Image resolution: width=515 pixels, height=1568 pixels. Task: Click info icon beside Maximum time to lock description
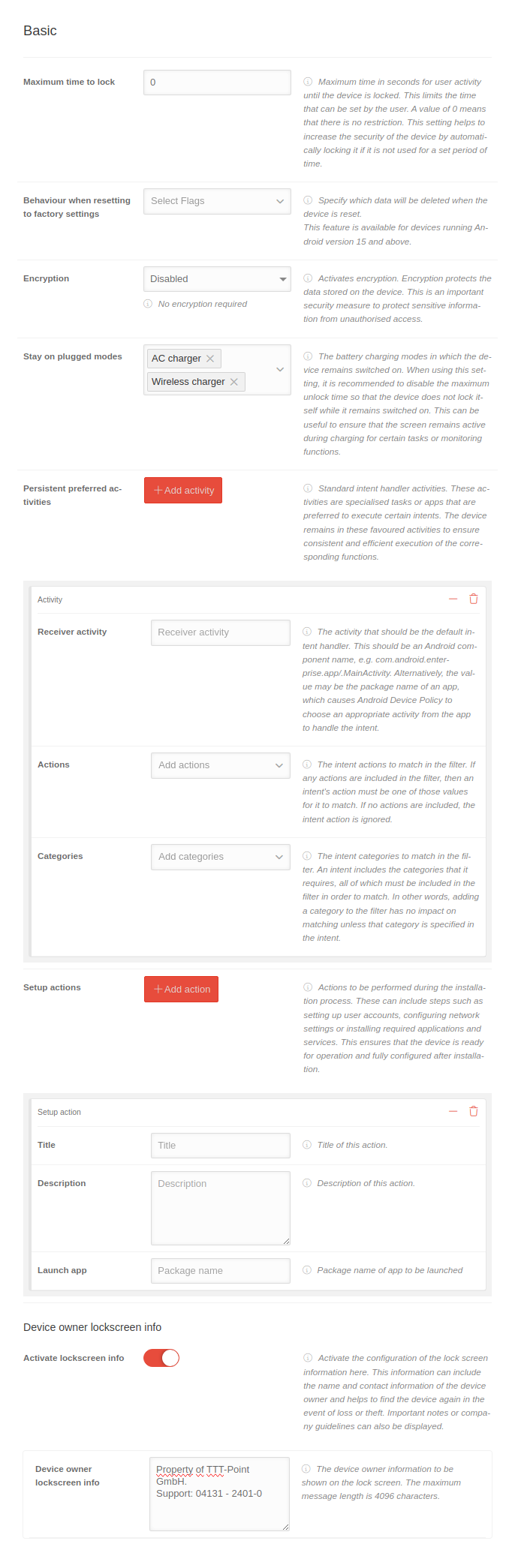[x=308, y=82]
